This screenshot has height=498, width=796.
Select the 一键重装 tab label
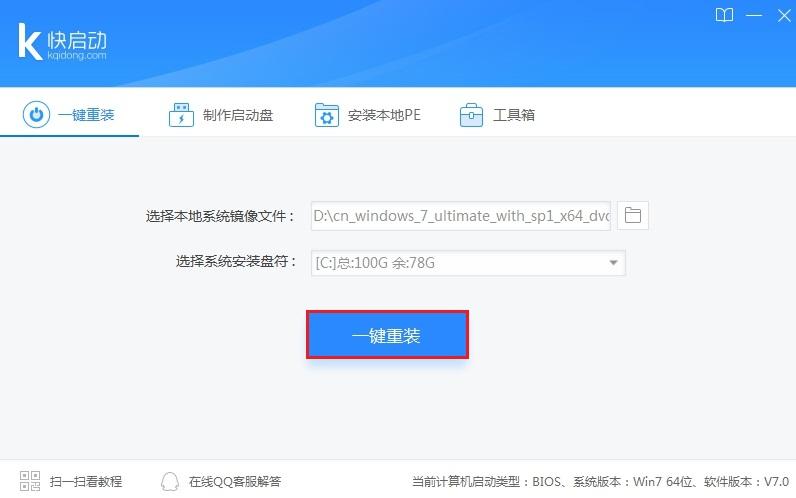tap(86, 115)
